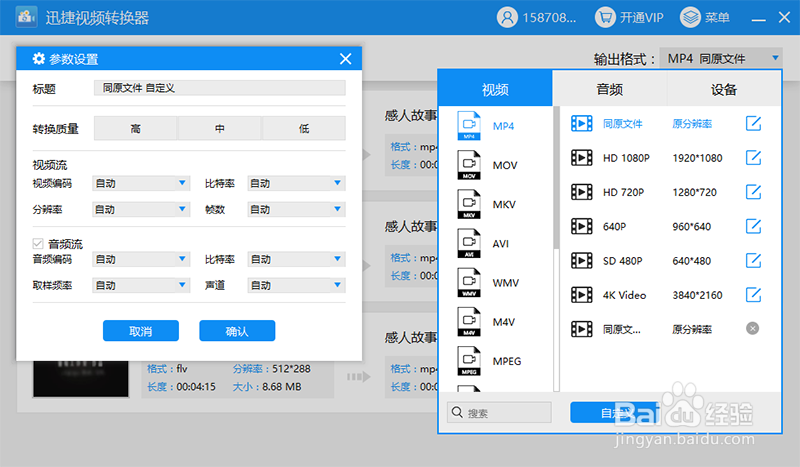This screenshot has width=800, height=467.
Task: Expand the 输出格式 dropdown
Action: pyautogui.click(x=720, y=58)
